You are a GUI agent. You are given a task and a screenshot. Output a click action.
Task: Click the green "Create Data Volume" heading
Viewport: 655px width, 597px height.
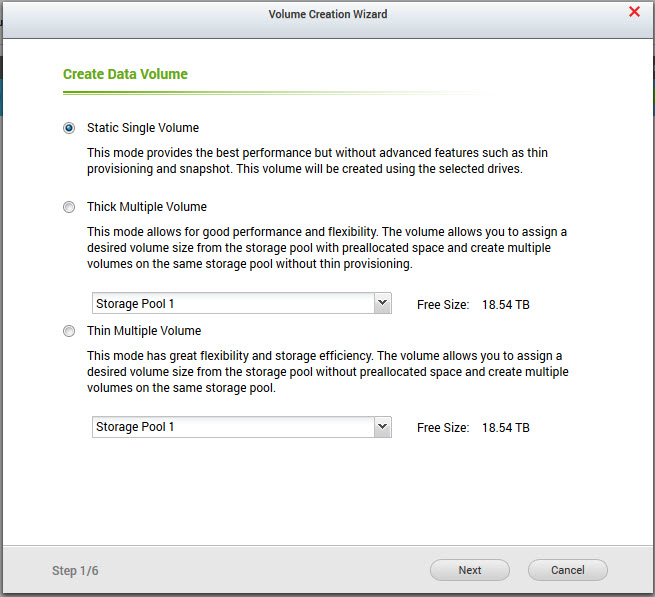coord(125,74)
